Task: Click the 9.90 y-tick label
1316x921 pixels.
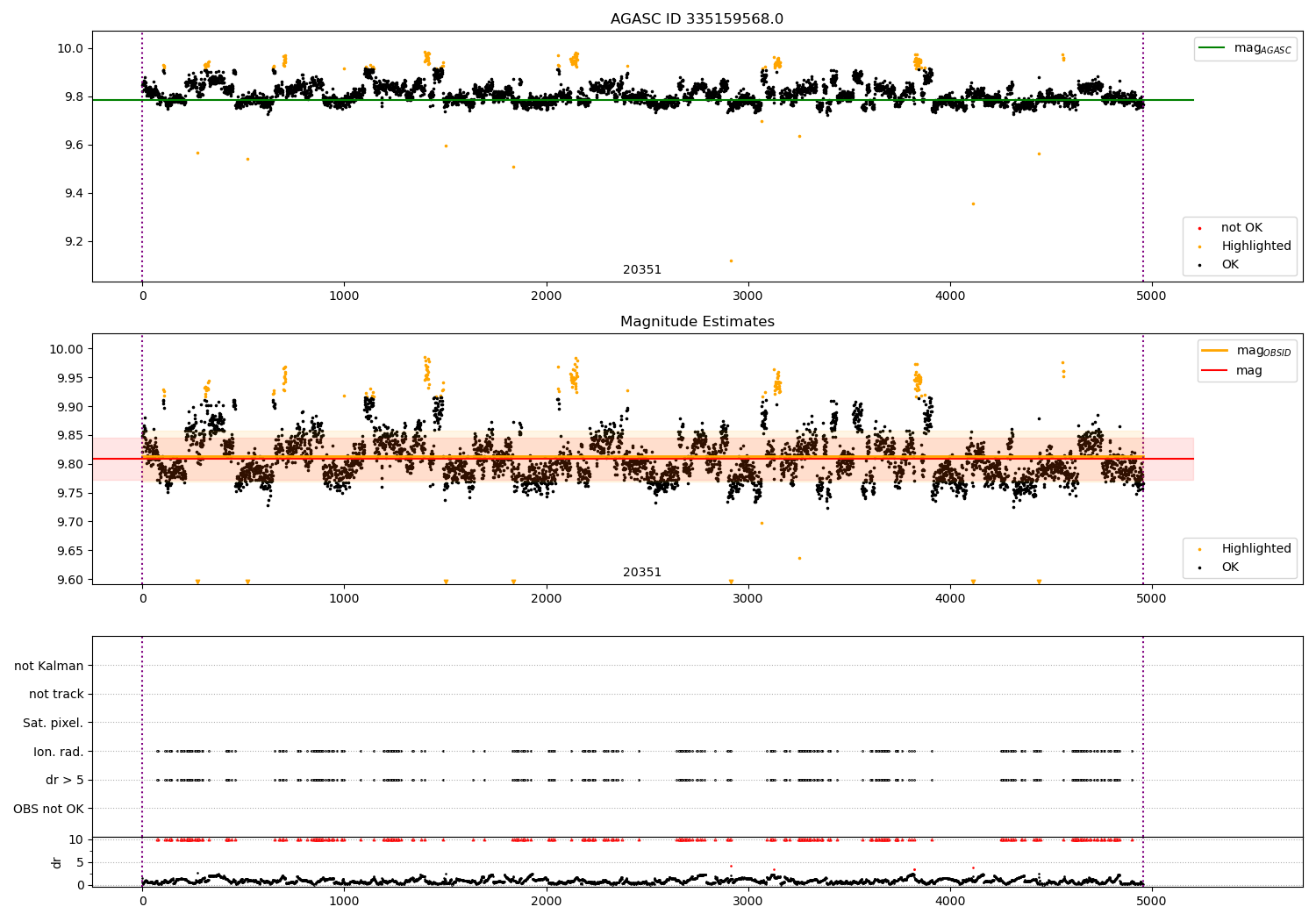Action: coord(70,407)
